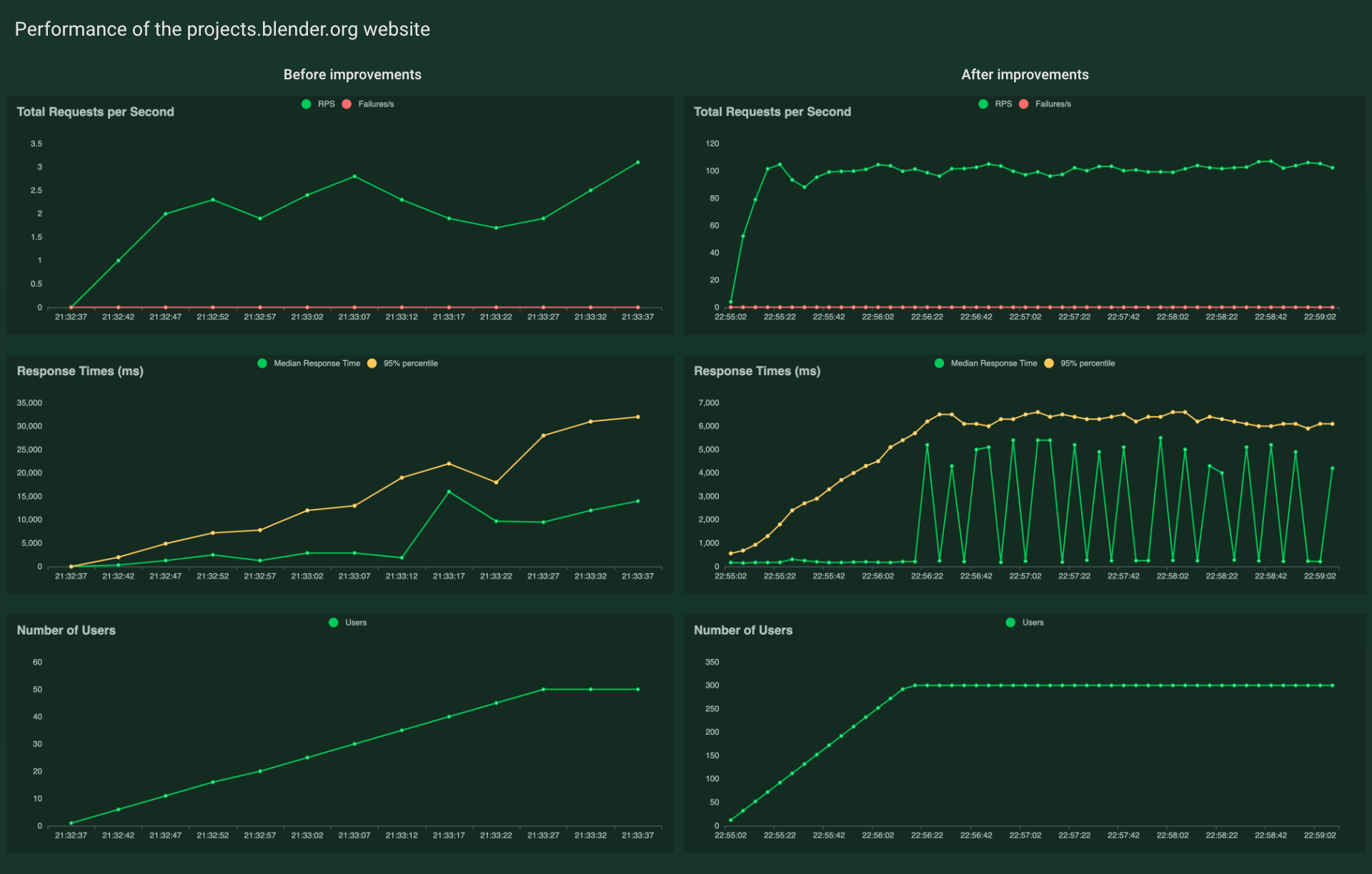Select last median response point in After chart
The image size is (1372, 874).
pos(1332,468)
